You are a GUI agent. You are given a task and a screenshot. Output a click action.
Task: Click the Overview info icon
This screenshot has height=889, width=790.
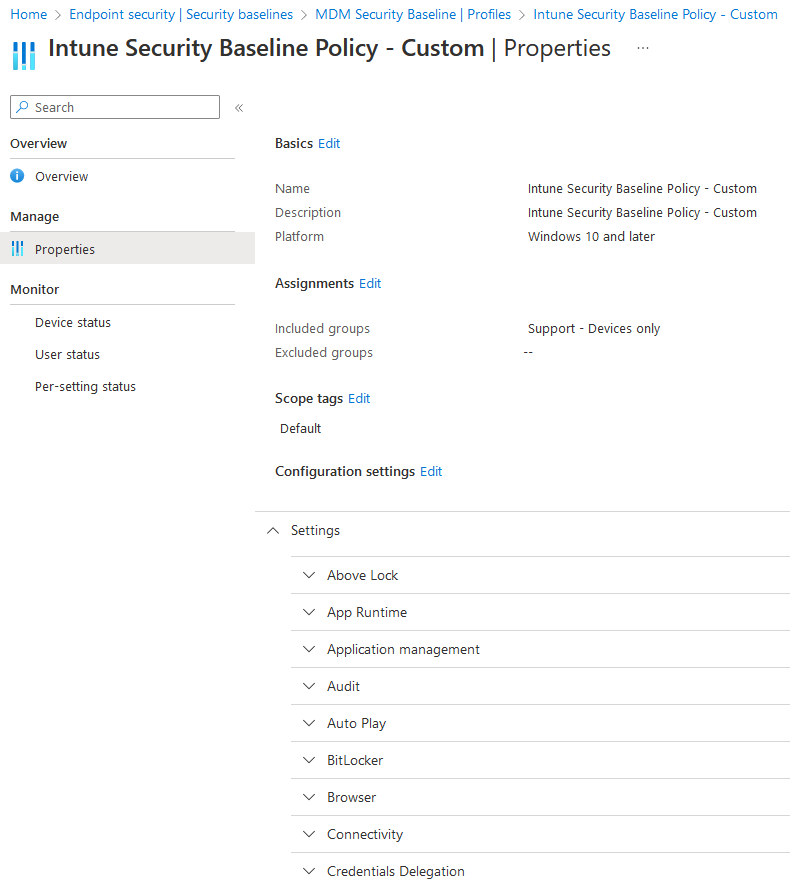pyautogui.click(x=18, y=176)
